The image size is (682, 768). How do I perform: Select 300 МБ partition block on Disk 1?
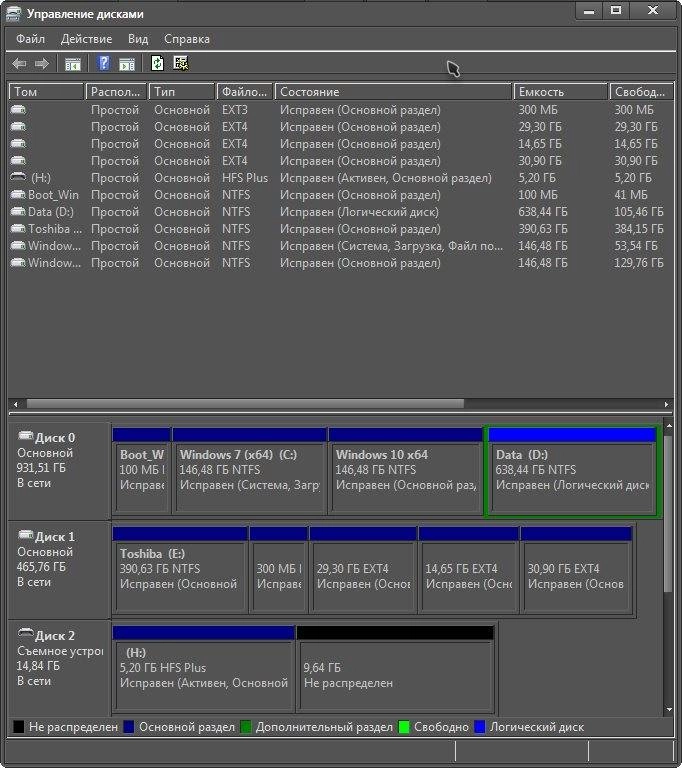pos(279,570)
